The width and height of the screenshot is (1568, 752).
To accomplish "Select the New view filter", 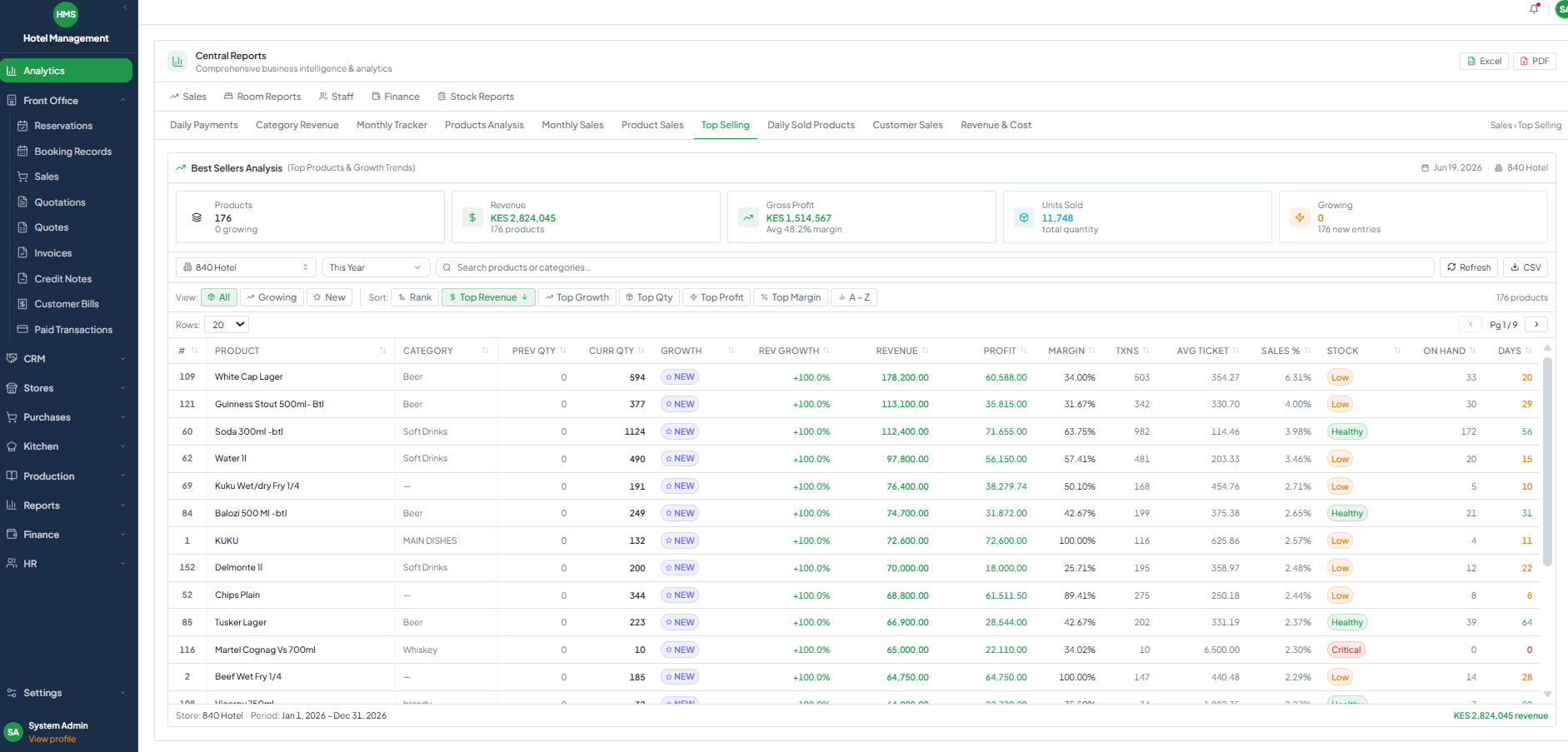I will (329, 297).
